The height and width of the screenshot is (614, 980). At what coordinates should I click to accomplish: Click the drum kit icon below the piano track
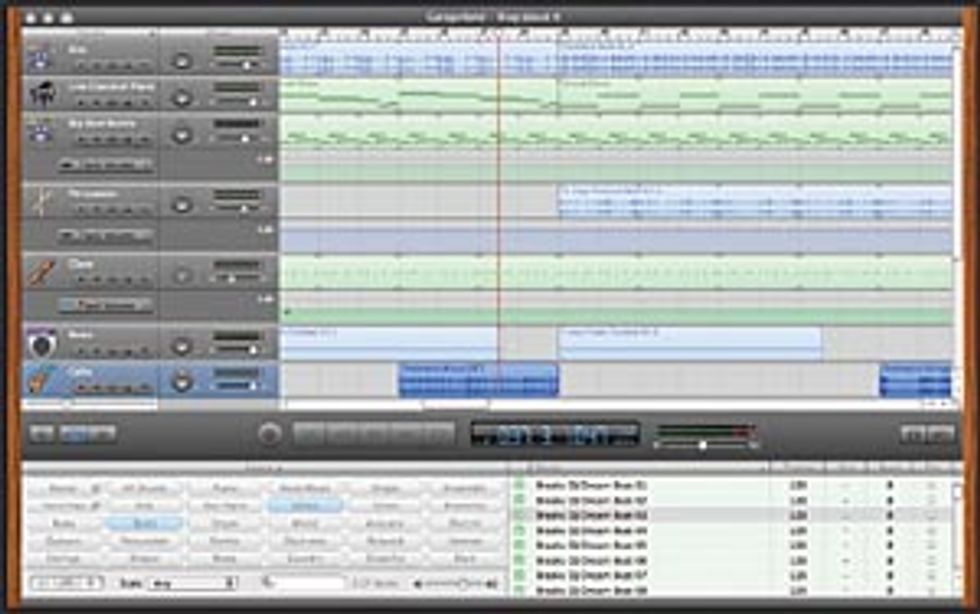click(41, 131)
